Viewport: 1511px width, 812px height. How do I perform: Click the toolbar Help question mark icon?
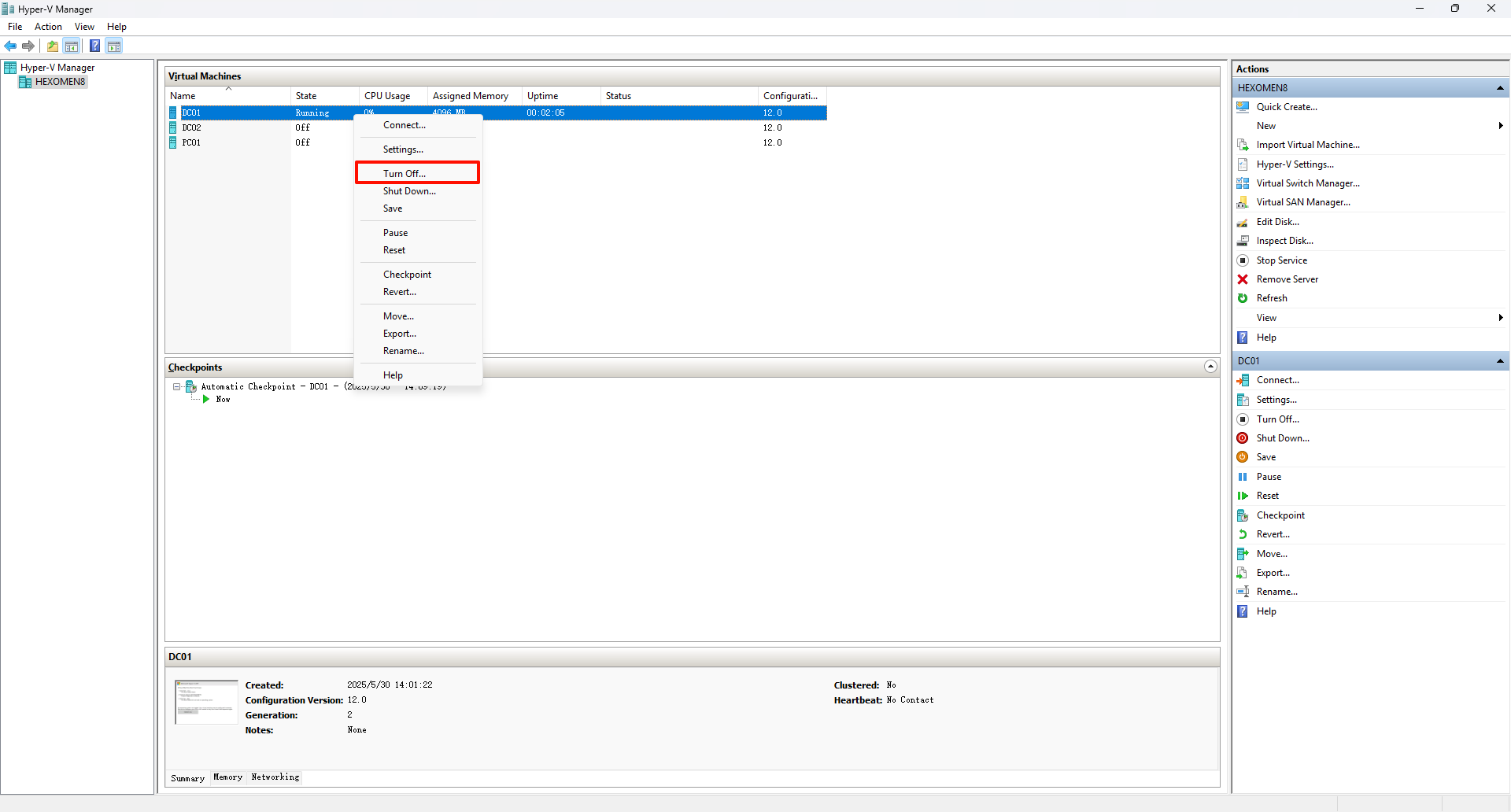tap(94, 46)
